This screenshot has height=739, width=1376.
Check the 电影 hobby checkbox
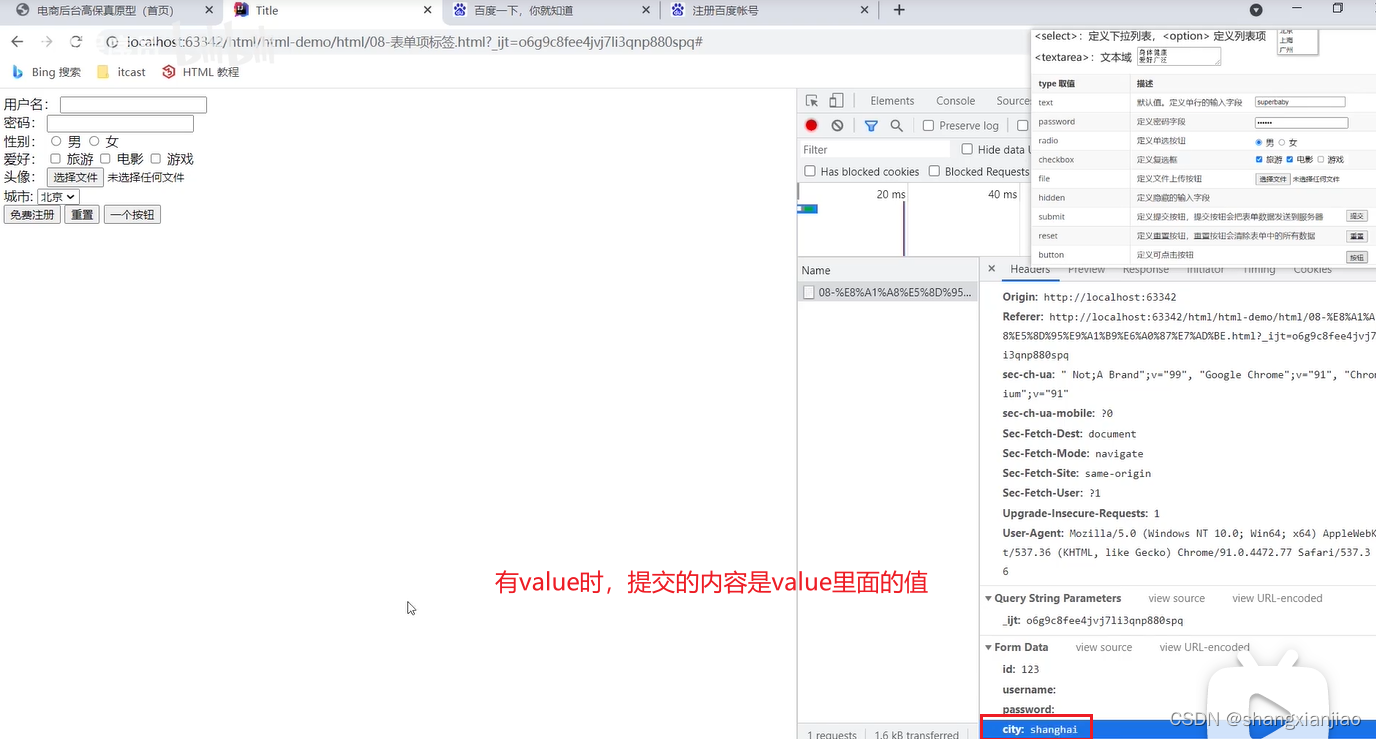pyautogui.click(x=105, y=158)
